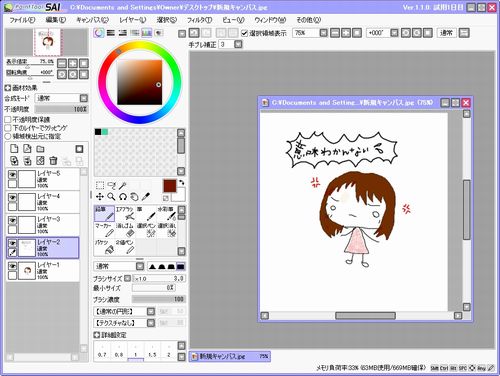Enable 下のレイヤーでクリッピング clipping checkbox
The height and width of the screenshot is (376, 500).
coord(8,128)
